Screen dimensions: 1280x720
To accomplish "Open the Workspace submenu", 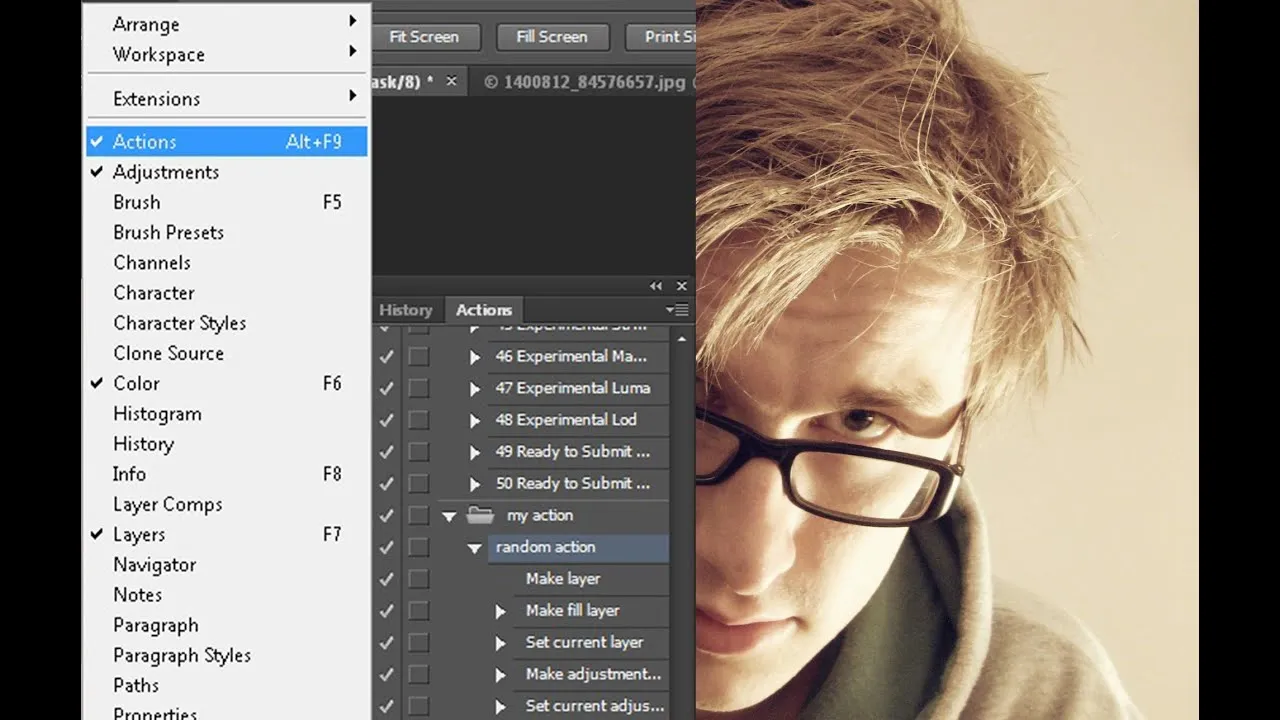I will 160,54.
